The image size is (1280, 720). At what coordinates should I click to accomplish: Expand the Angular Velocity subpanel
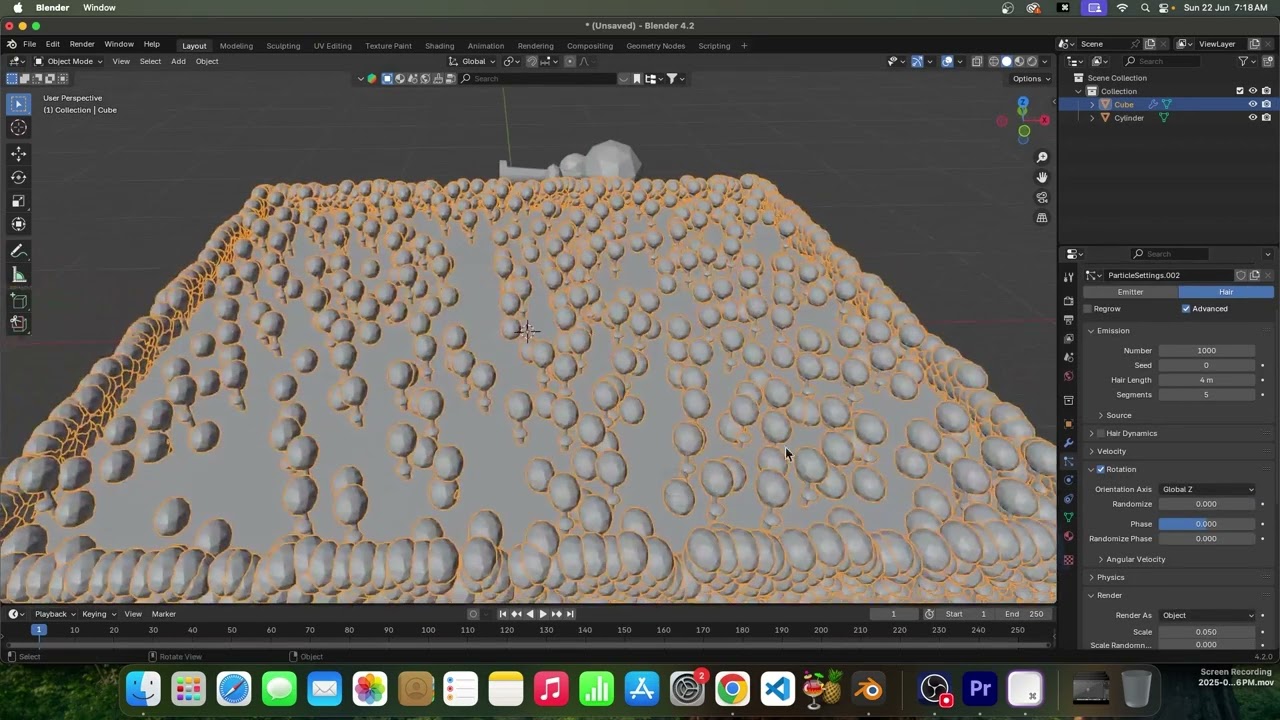click(x=1135, y=559)
